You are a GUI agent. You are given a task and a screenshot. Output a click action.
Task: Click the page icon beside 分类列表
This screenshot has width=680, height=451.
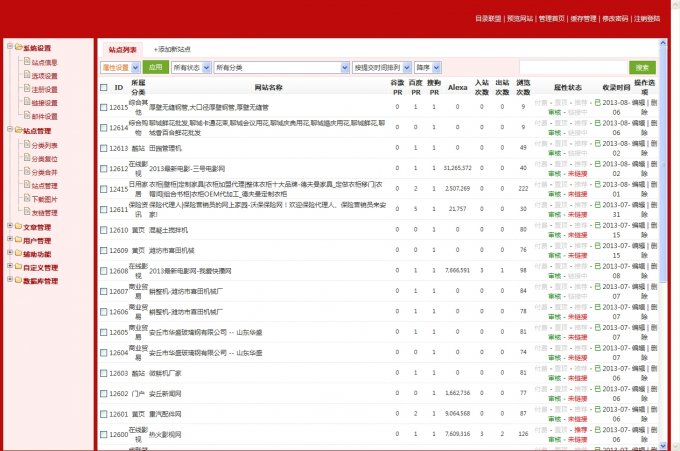[27, 144]
